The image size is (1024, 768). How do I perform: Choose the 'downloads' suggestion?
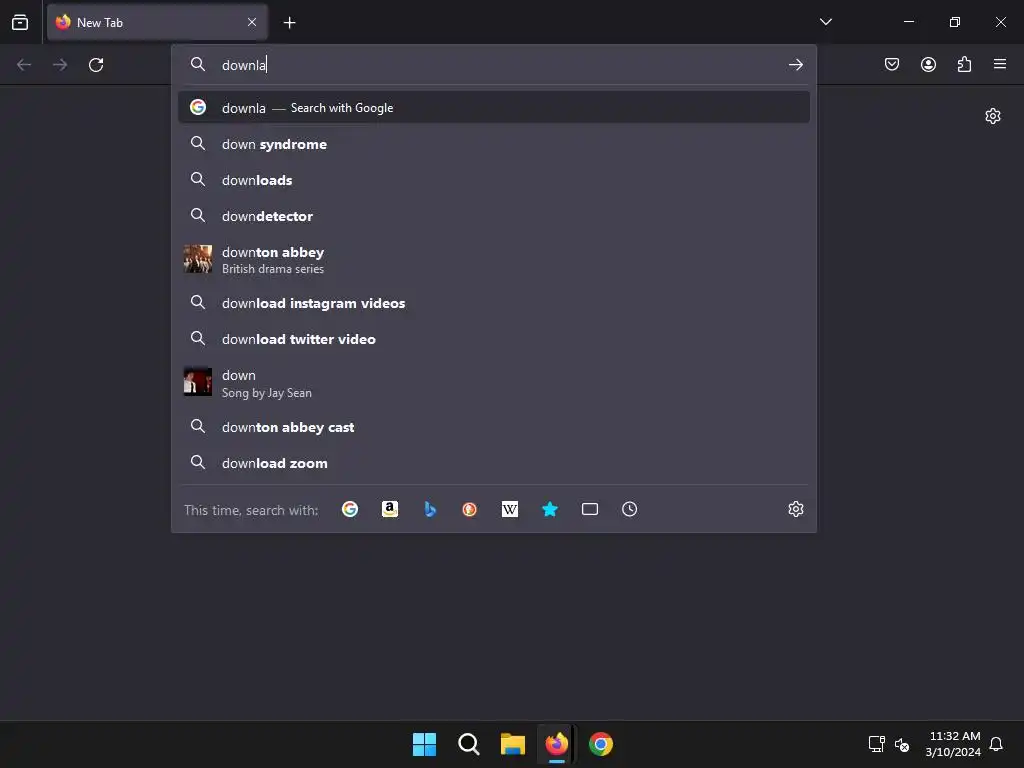[x=494, y=180]
